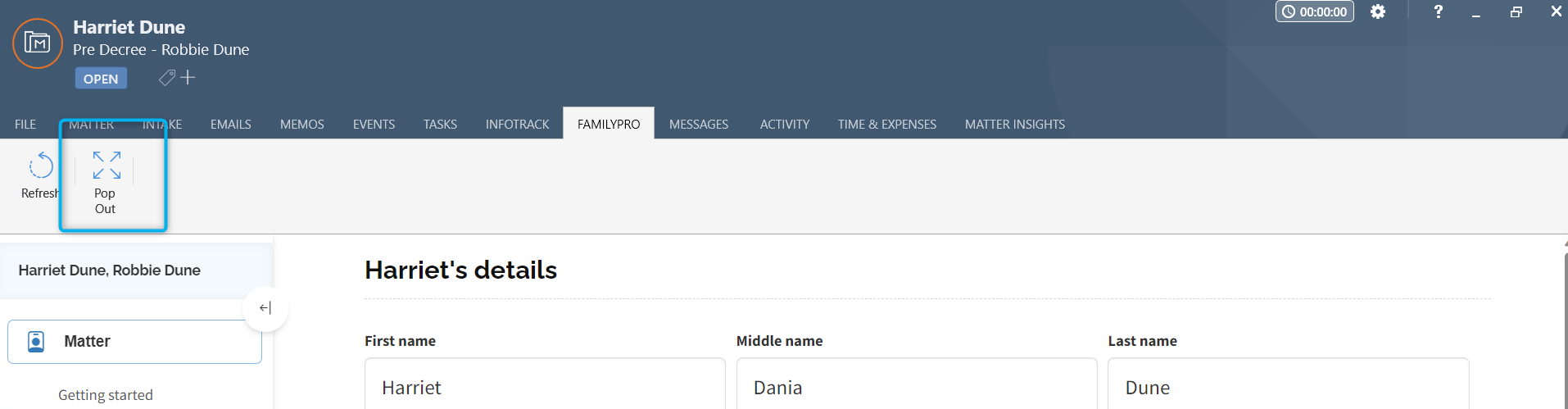Collapse the sidebar with the arrow button
Viewport: 1568px width, 409px height.
point(265,308)
